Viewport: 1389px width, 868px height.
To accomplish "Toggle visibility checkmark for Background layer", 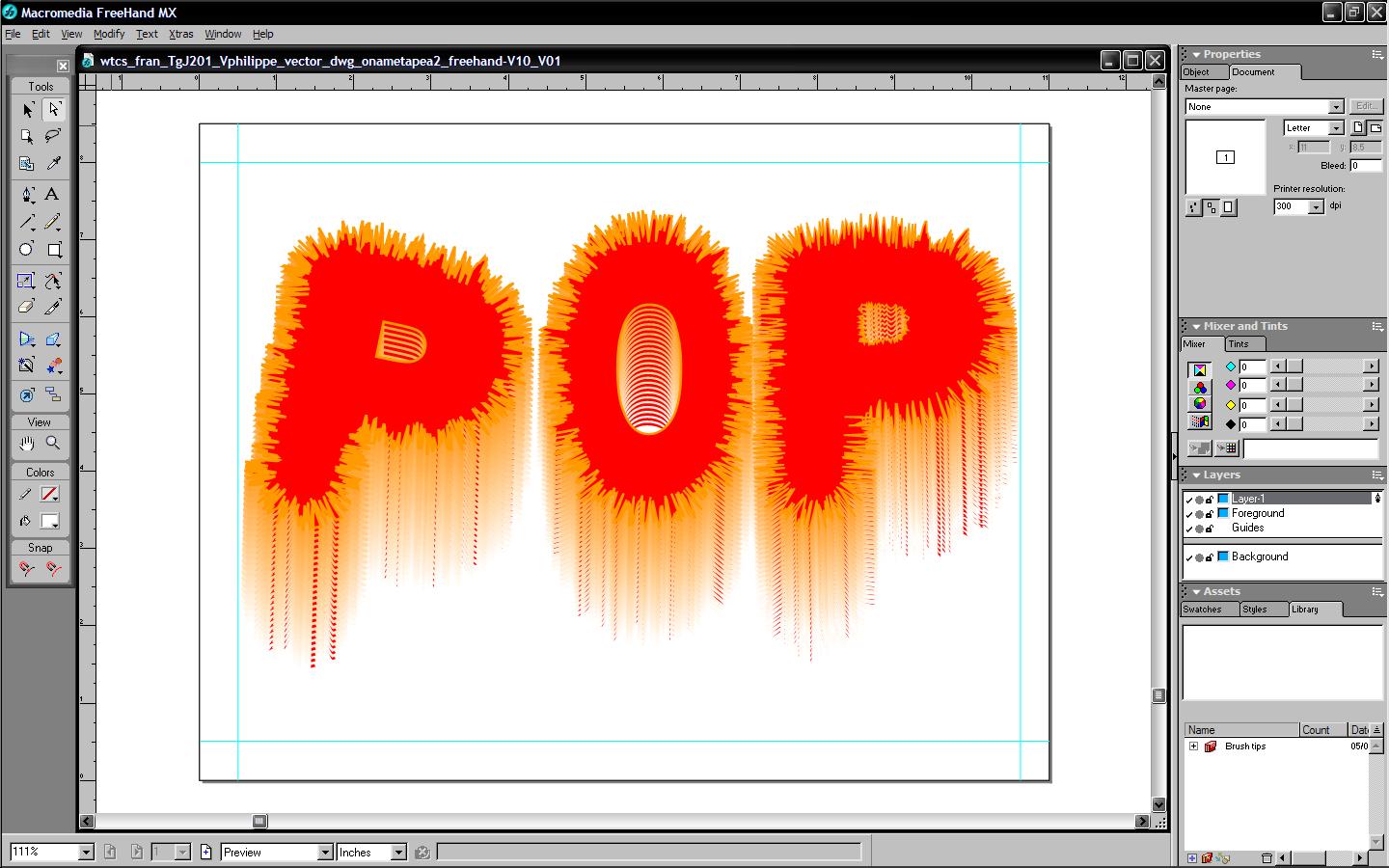I will pos(1188,557).
